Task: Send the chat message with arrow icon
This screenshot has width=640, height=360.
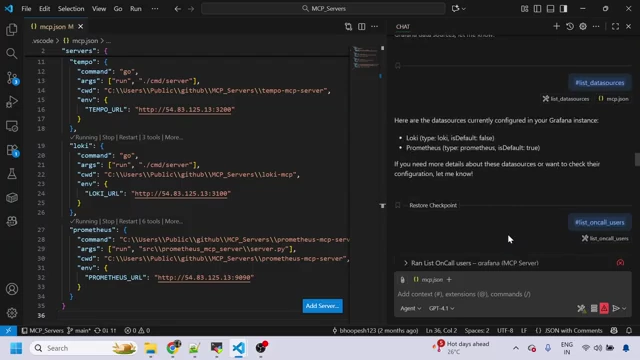Action: pos(616,309)
